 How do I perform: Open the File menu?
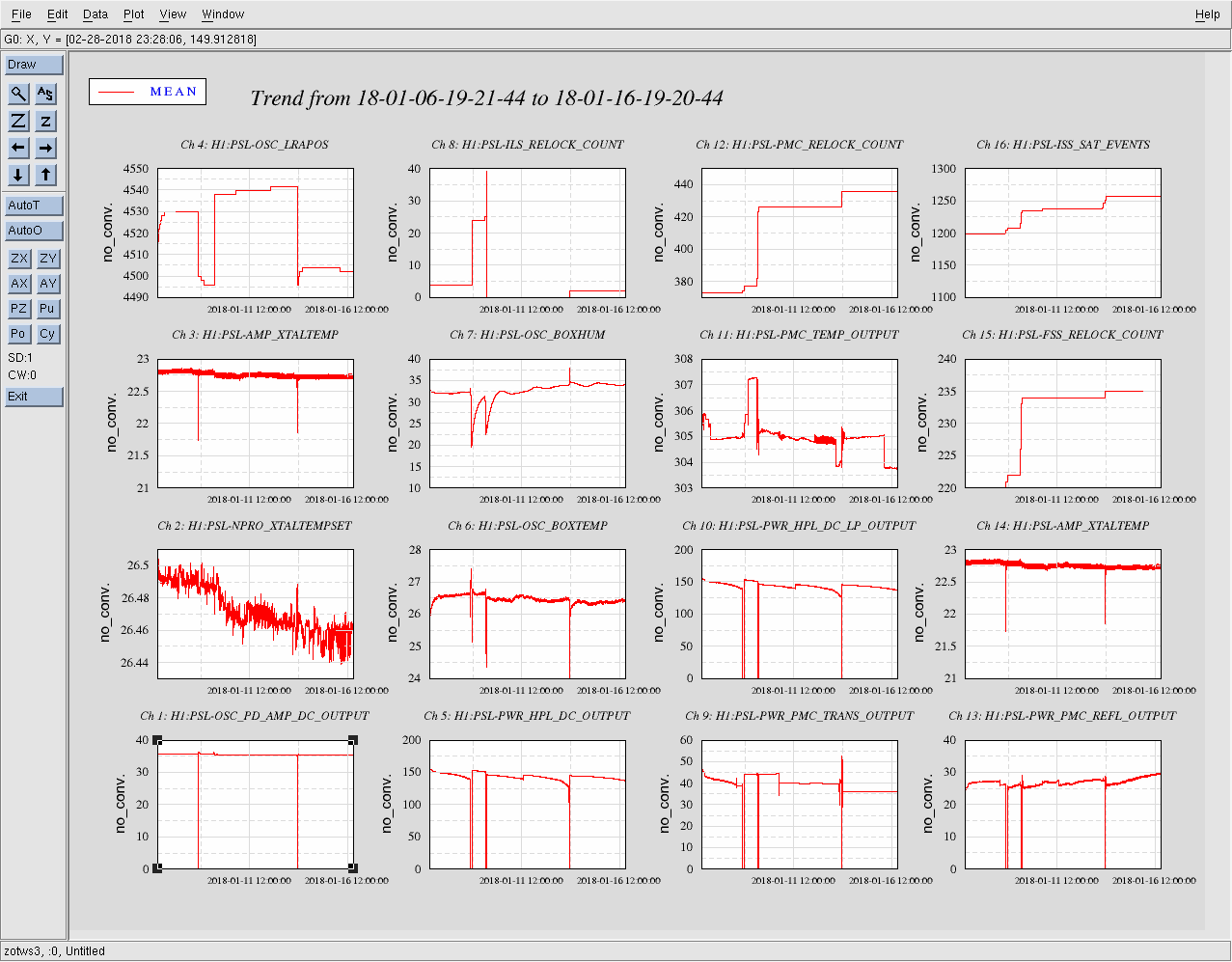pos(21,14)
